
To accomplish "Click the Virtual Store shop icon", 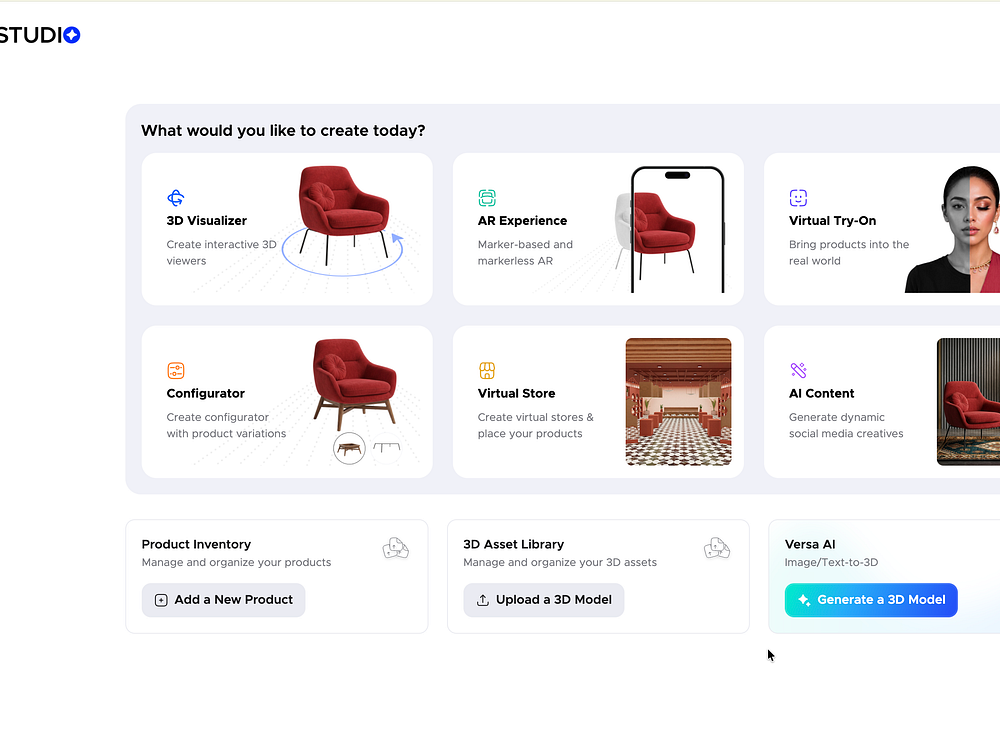I will 487,371.
